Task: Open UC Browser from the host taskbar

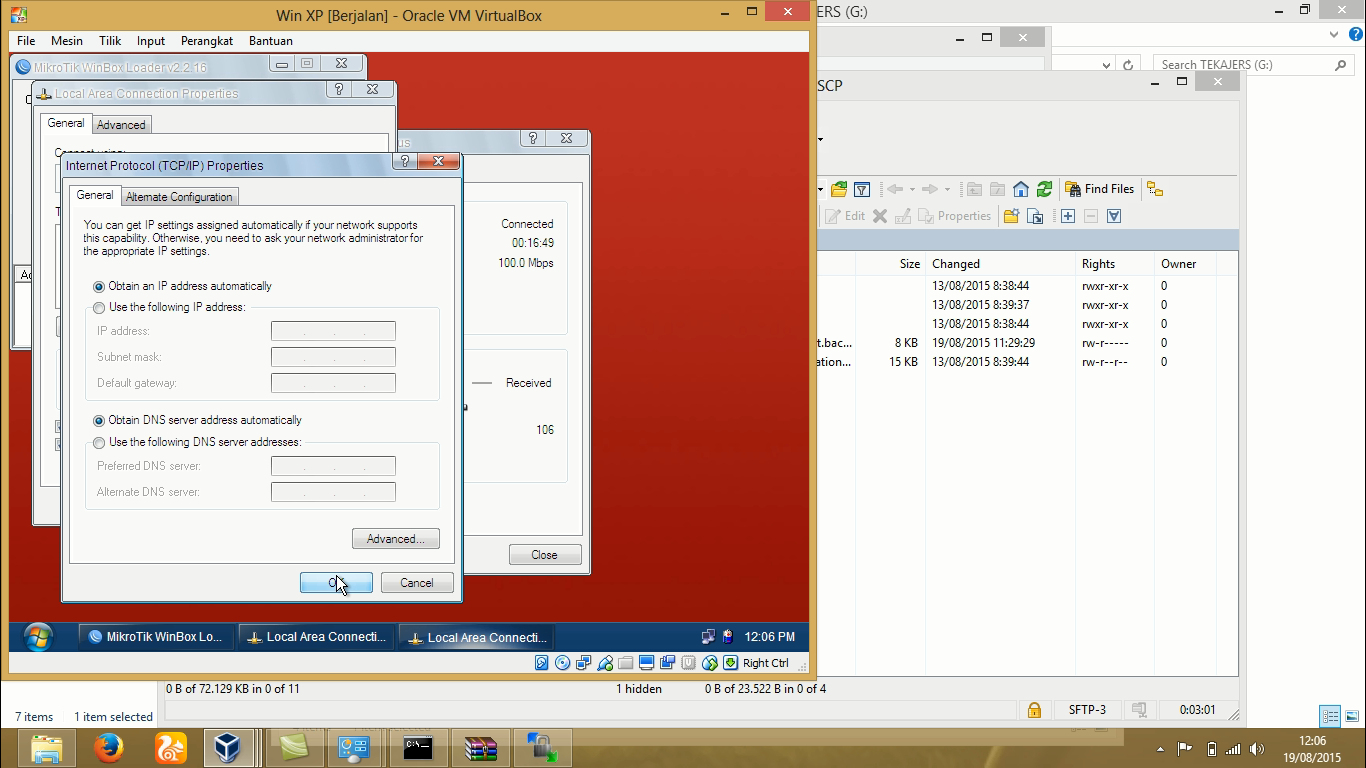Action: [171, 747]
